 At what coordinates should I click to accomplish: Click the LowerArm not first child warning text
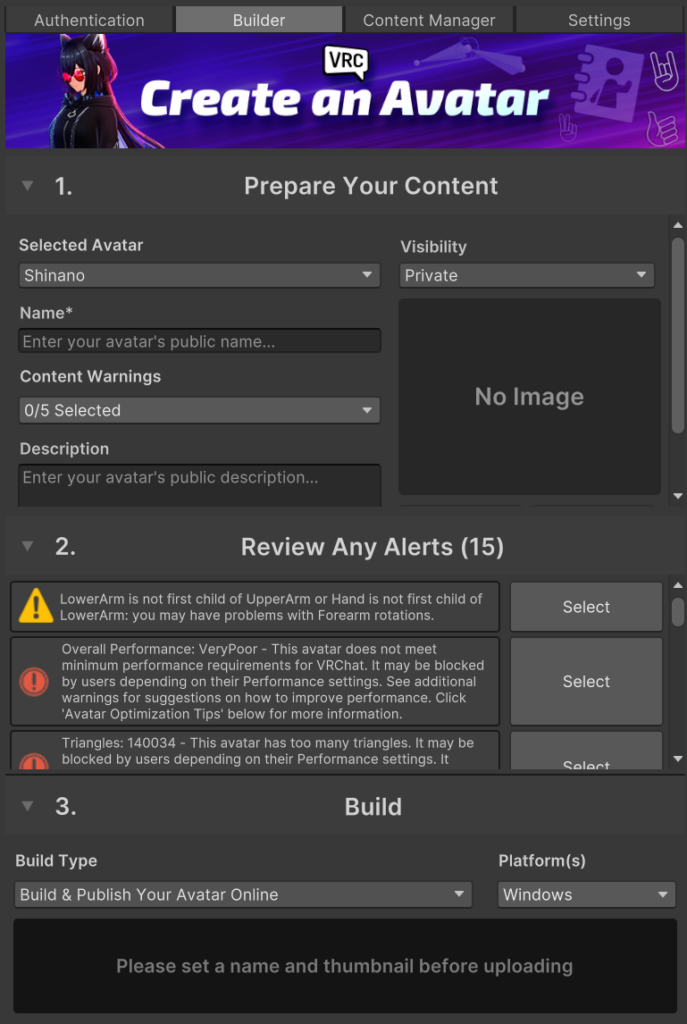click(271, 607)
